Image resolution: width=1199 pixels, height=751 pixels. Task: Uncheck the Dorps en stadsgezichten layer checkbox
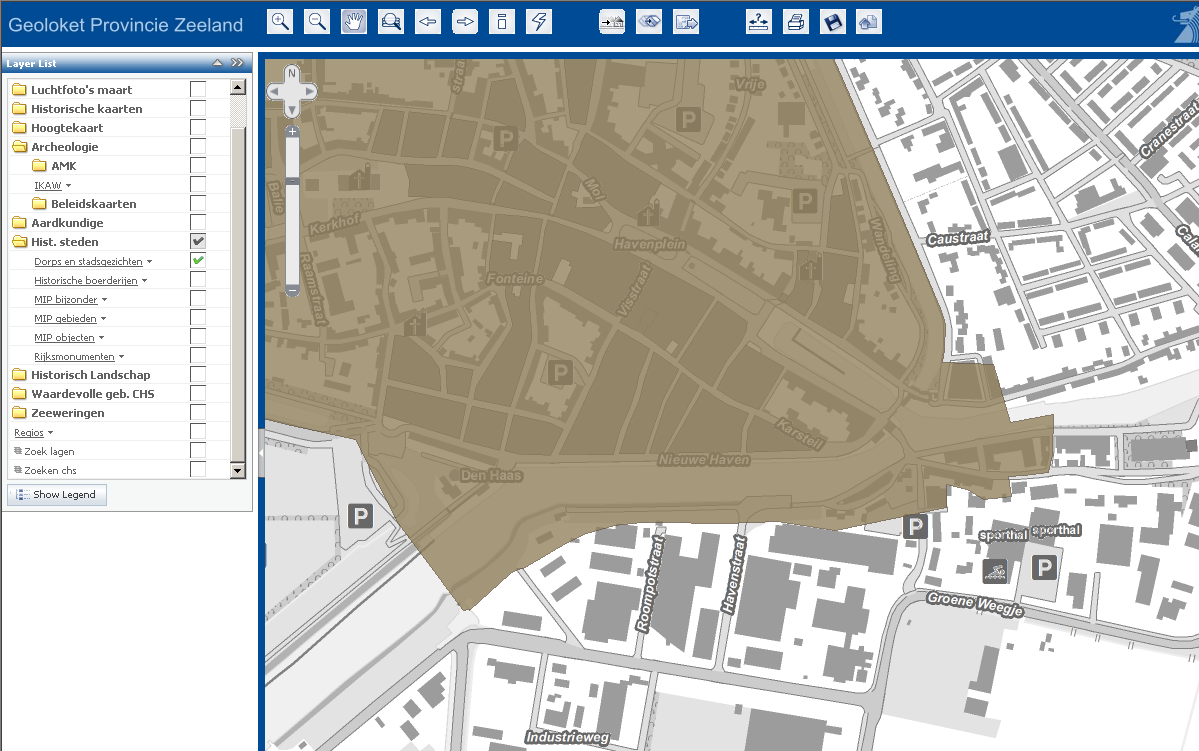(x=198, y=261)
